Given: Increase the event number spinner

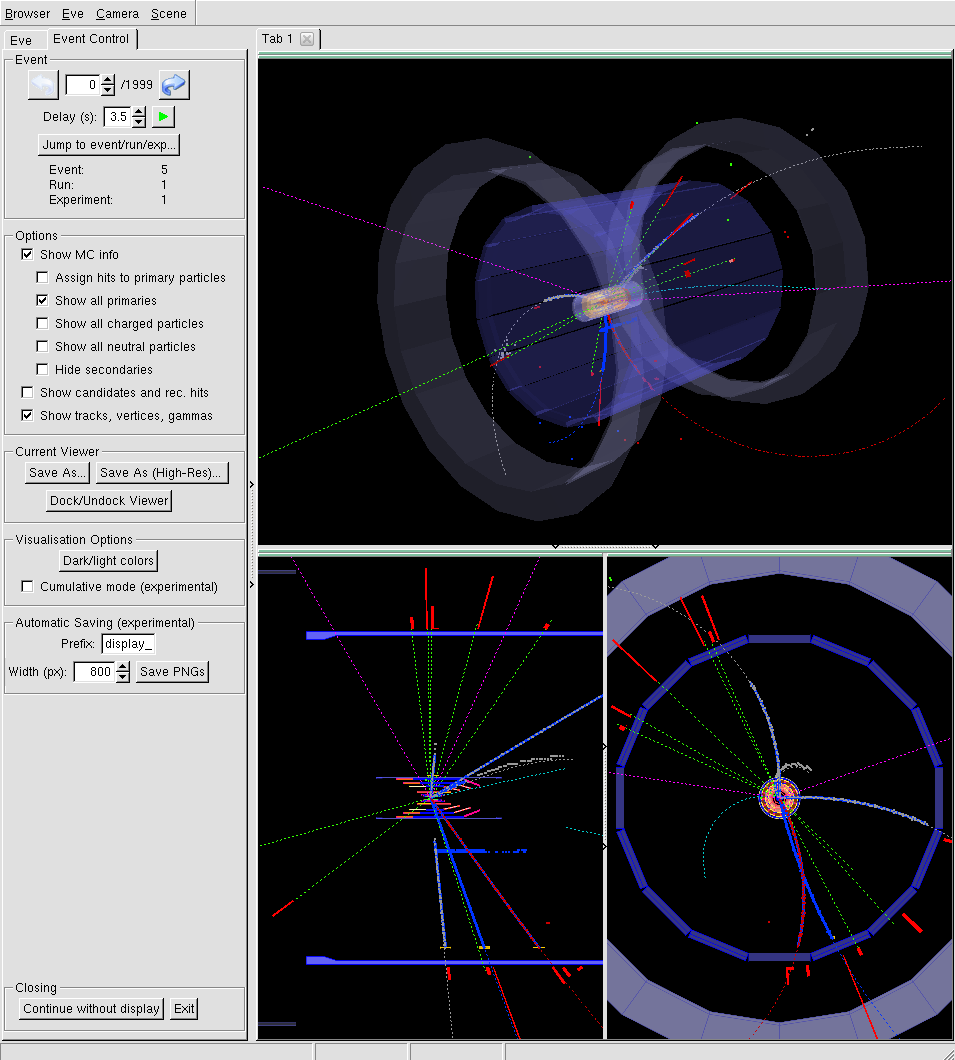Looking at the screenshot, I should [x=109, y=80].
